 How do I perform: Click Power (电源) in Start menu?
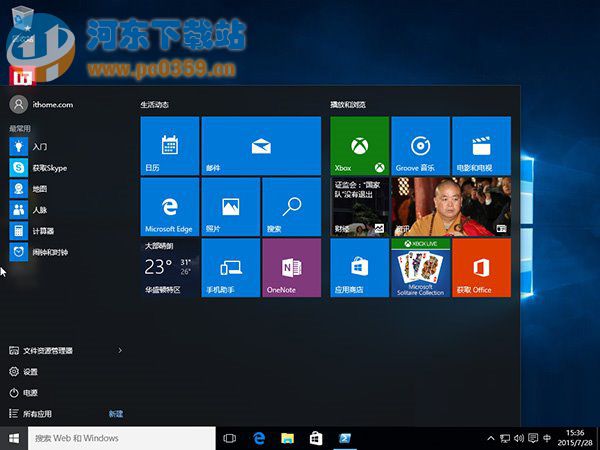[23, 393]
